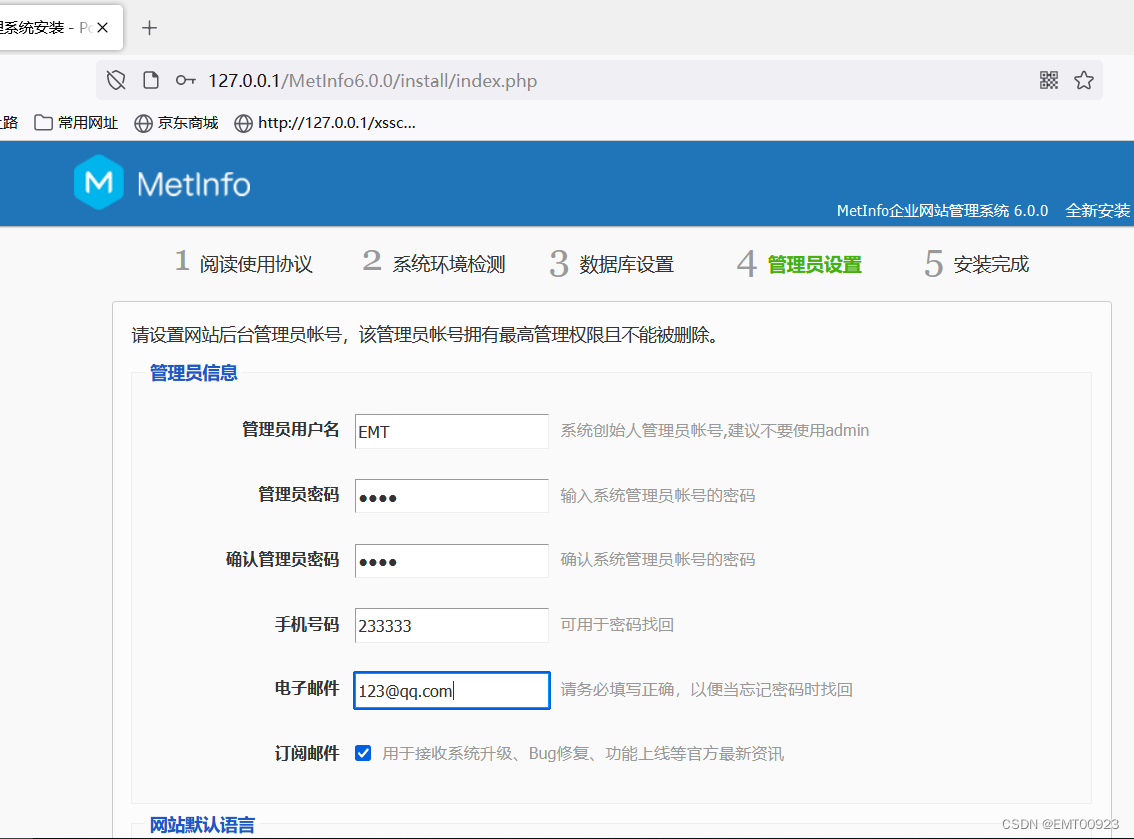Image resolution: width=1134 pixels, height=839 pixels.
Task: Click the 手机号码 field with 233333
Action: pyautogui.click(x=451, y=625)
